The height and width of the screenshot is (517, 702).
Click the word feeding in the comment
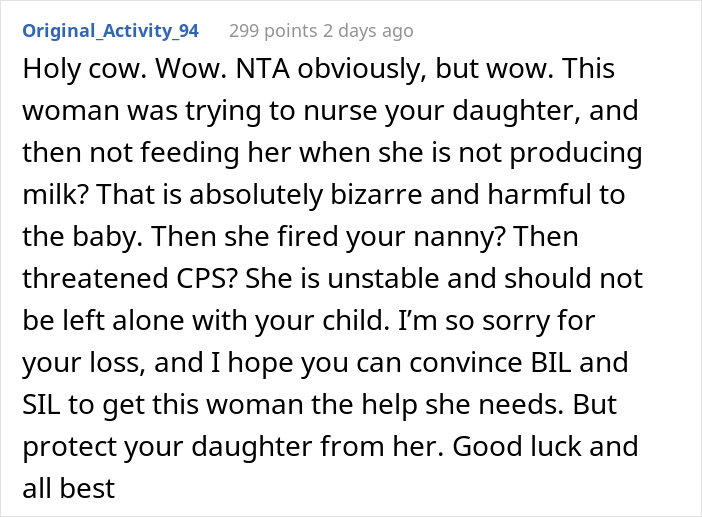190,153
